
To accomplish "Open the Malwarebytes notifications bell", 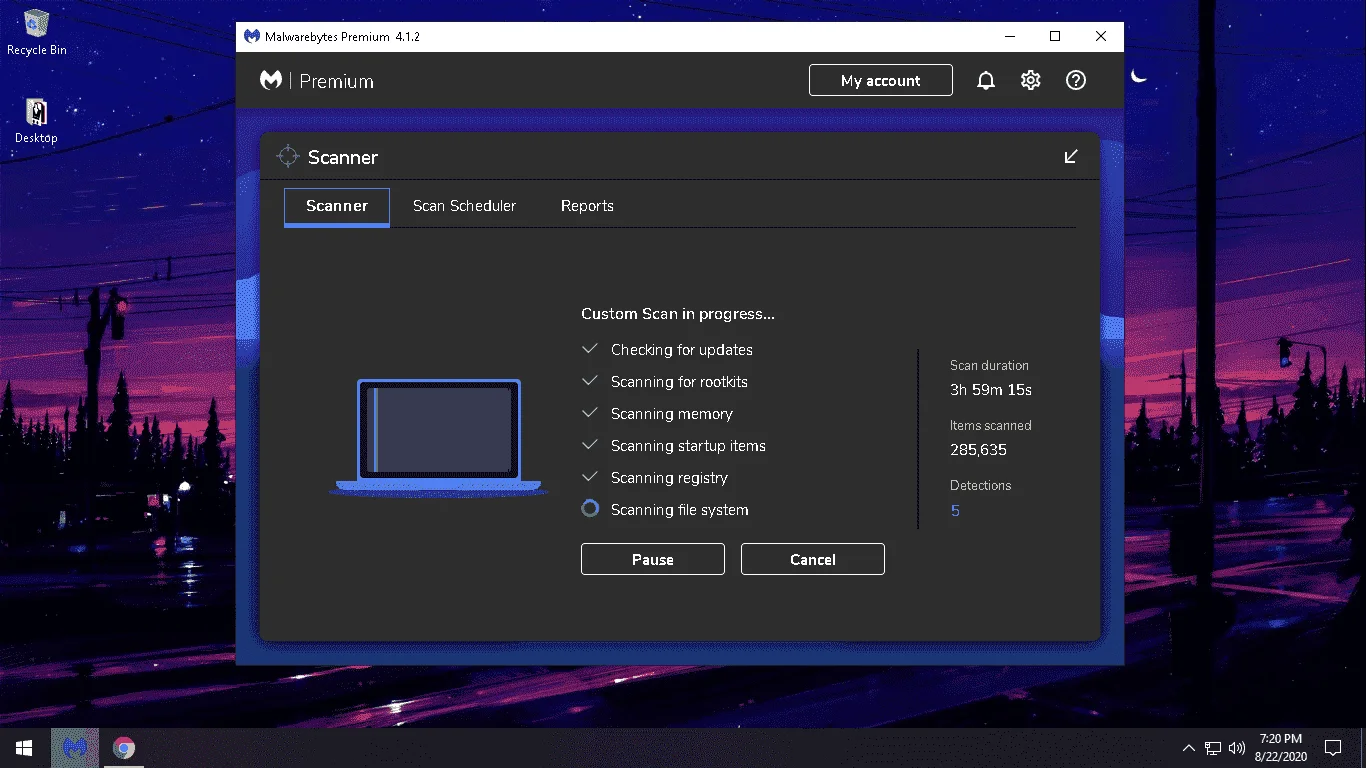I will [x=986, y=81].
